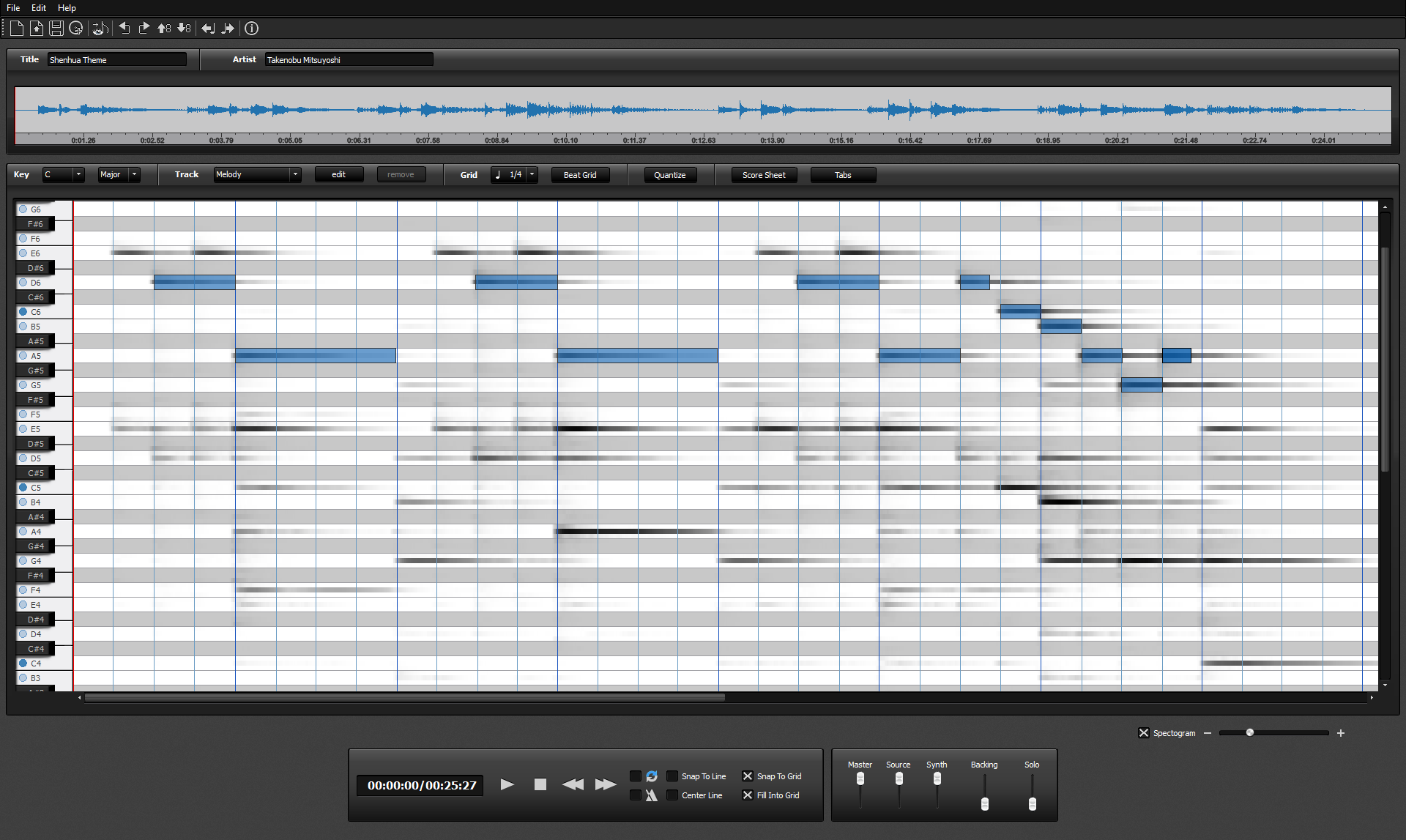Open the Edit menu
Viewport: 1406px width, 840px height.
pyautogui.click(x=39, y=8)
